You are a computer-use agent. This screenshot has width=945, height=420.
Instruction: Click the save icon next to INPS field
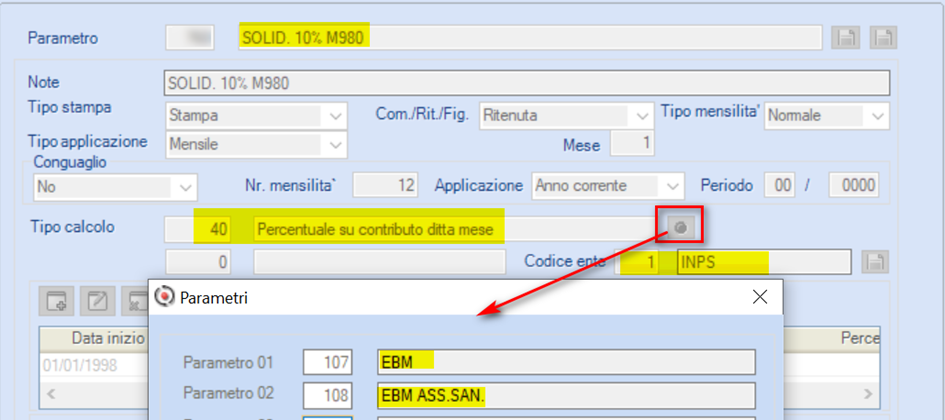[x=875, y=262]
